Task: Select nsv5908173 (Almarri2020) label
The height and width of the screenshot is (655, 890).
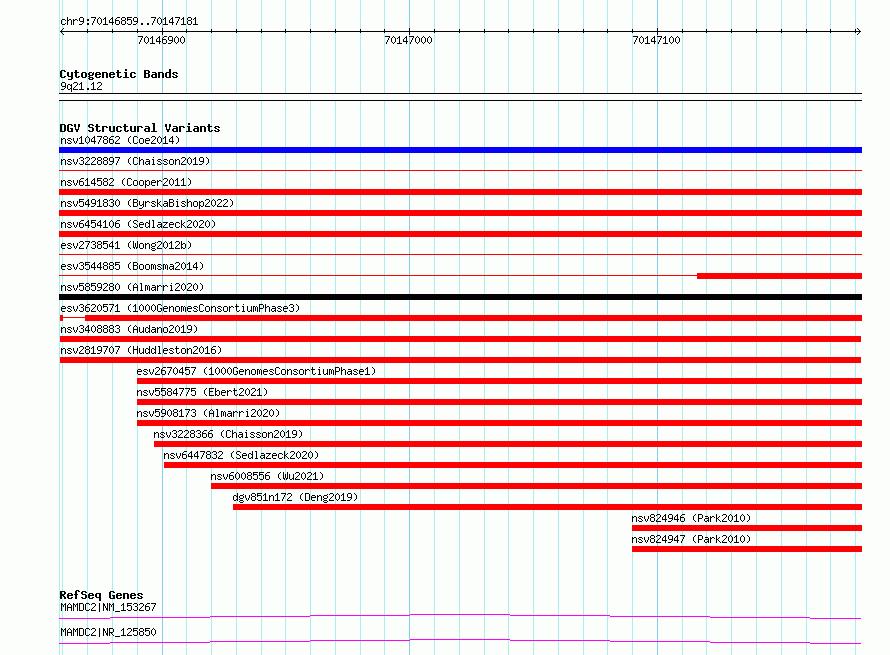Action: click(208, 413)
